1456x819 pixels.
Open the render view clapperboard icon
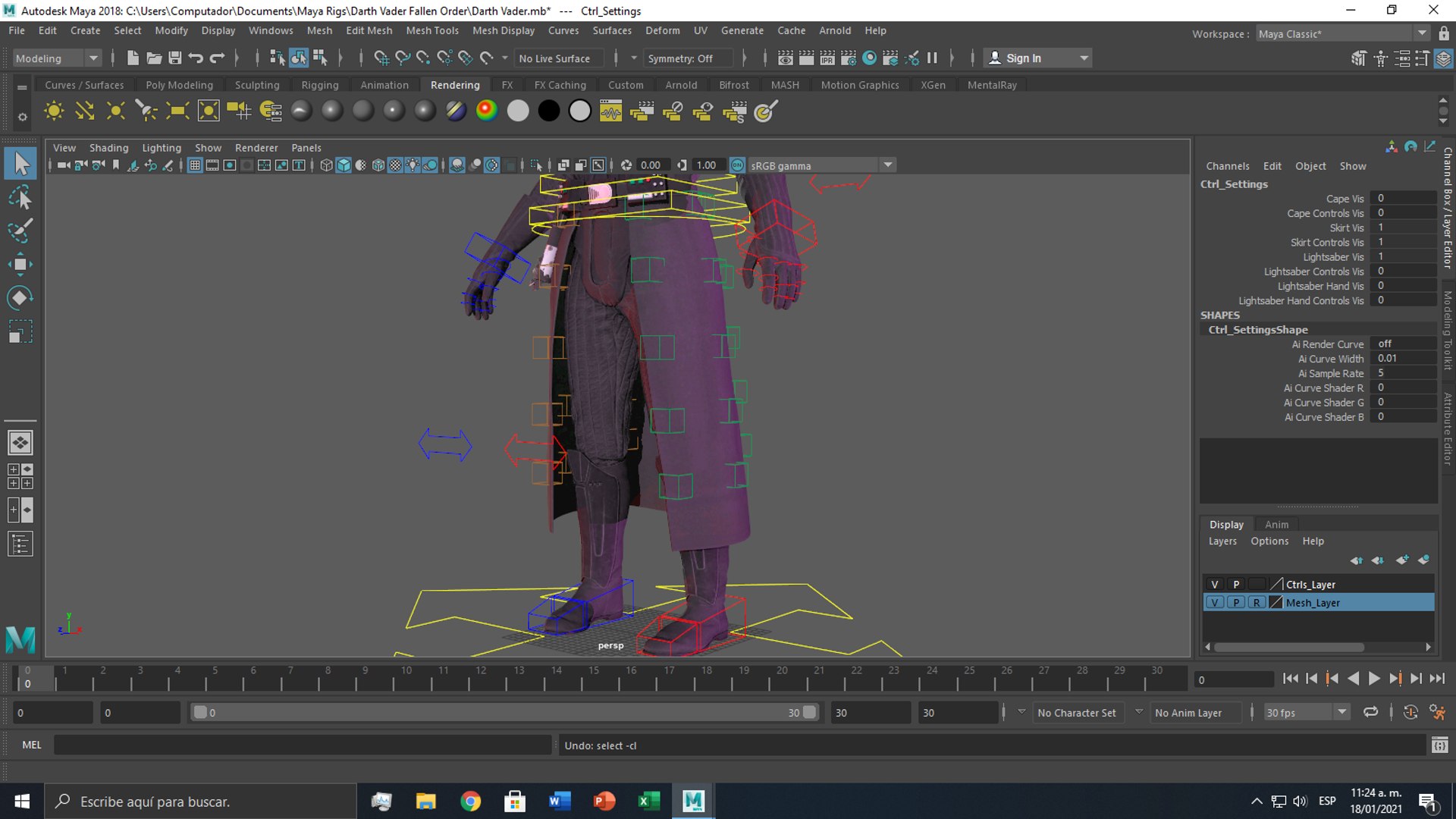(786, 58)
